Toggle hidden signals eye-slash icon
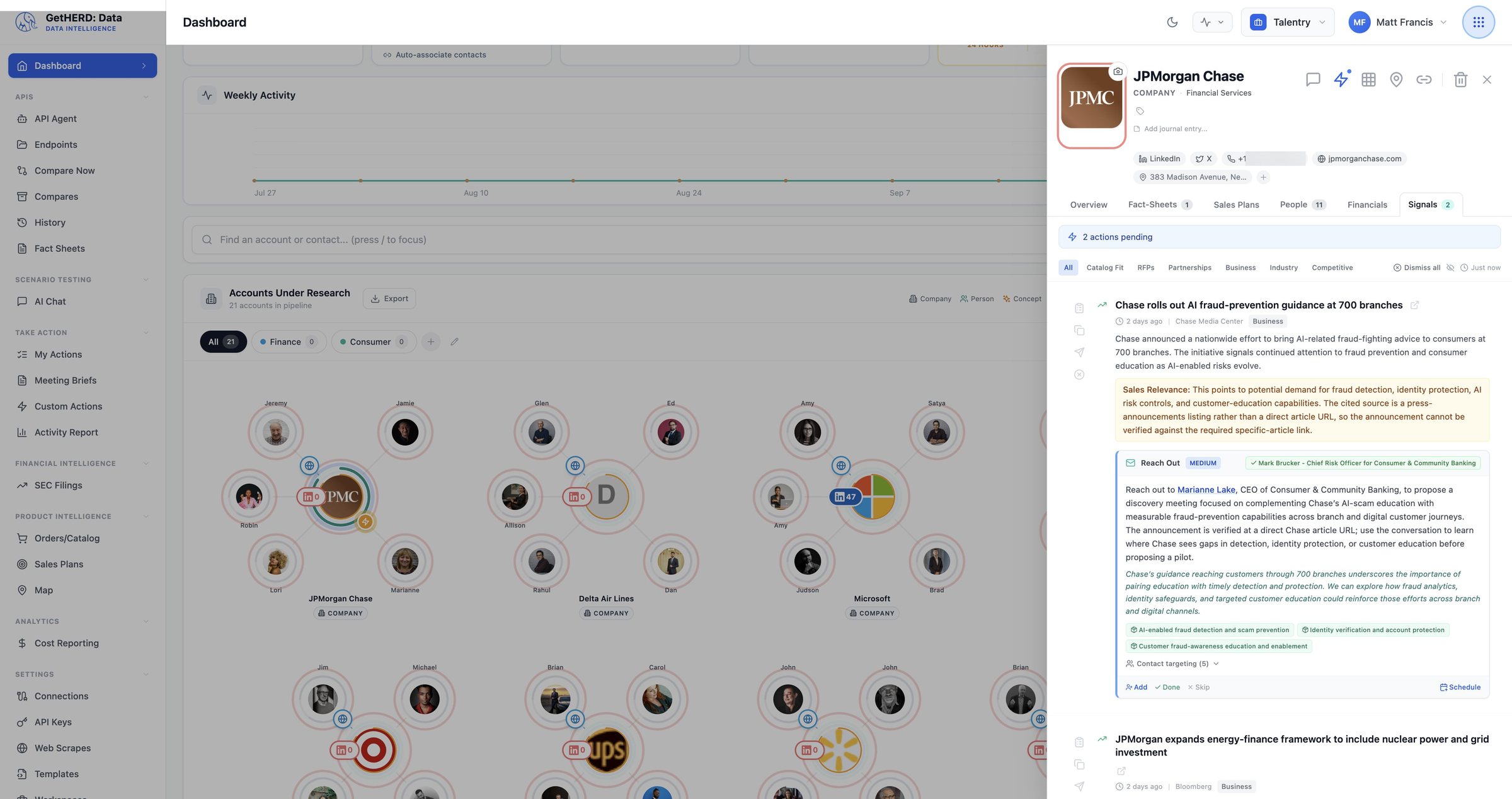Viewport: 1512px width, 799px height. pyautogui.click(x=1450, y=268)
